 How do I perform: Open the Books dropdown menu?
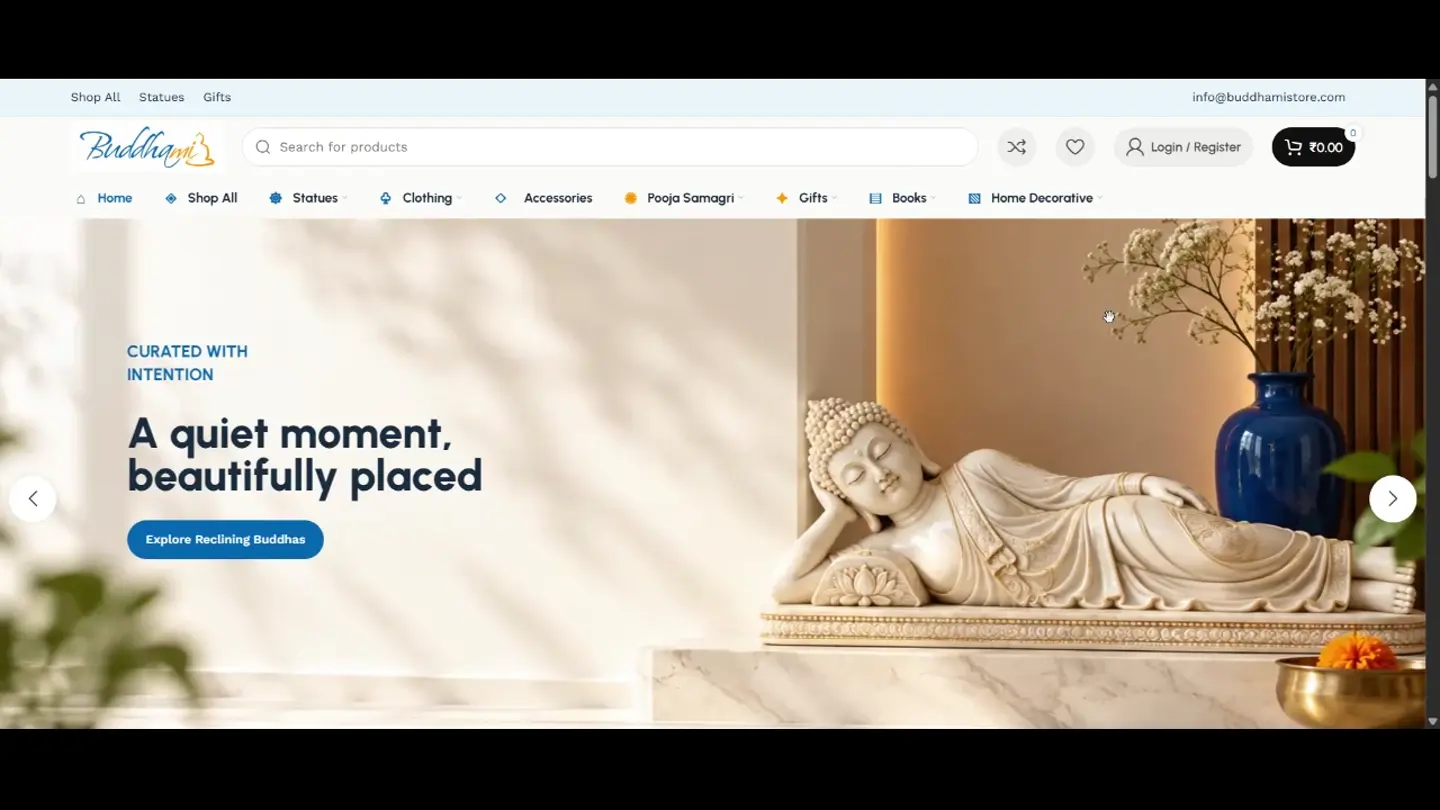902,198
